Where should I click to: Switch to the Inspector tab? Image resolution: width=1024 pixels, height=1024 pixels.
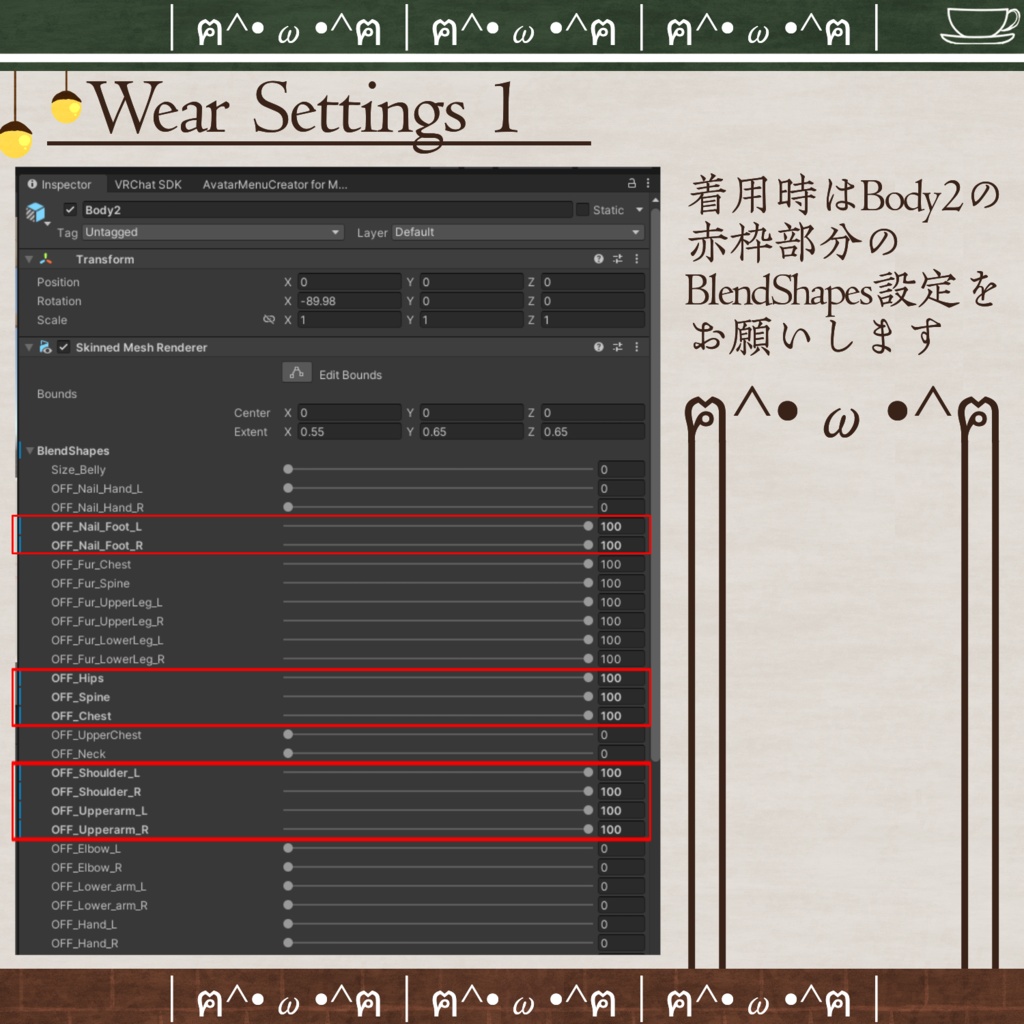[x=60, y=185]
